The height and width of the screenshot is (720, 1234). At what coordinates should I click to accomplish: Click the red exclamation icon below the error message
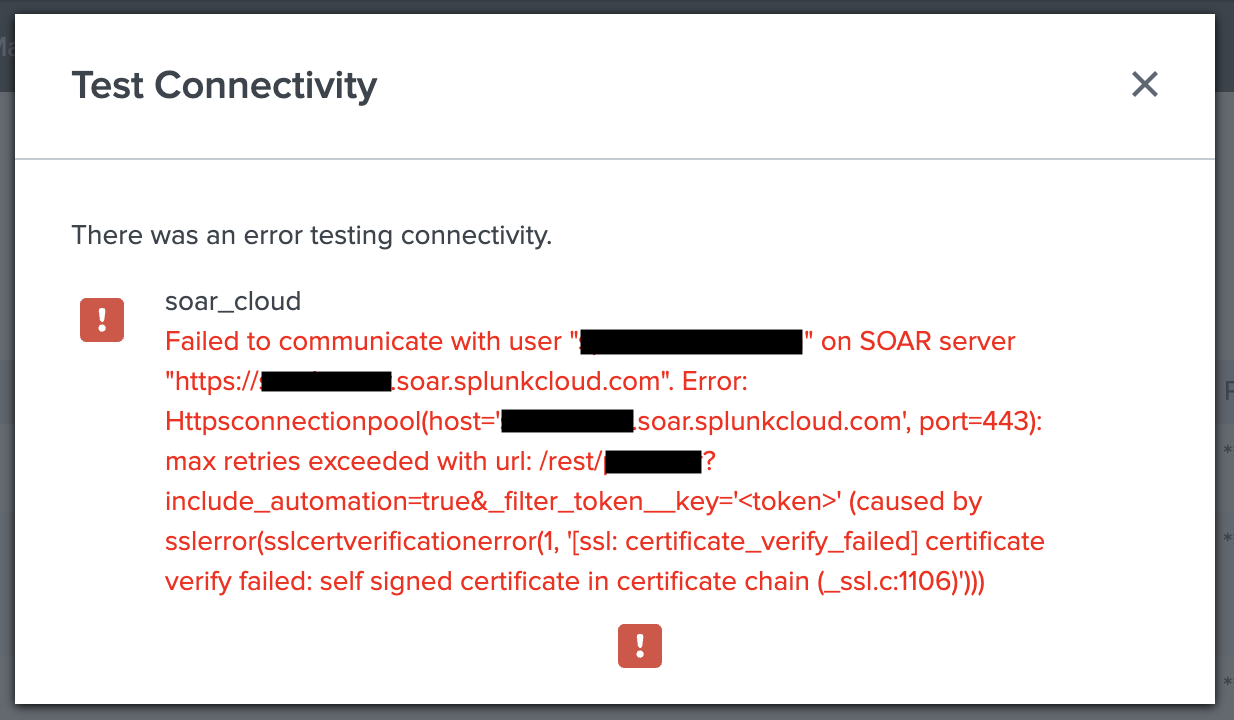(x=640, y=646)
